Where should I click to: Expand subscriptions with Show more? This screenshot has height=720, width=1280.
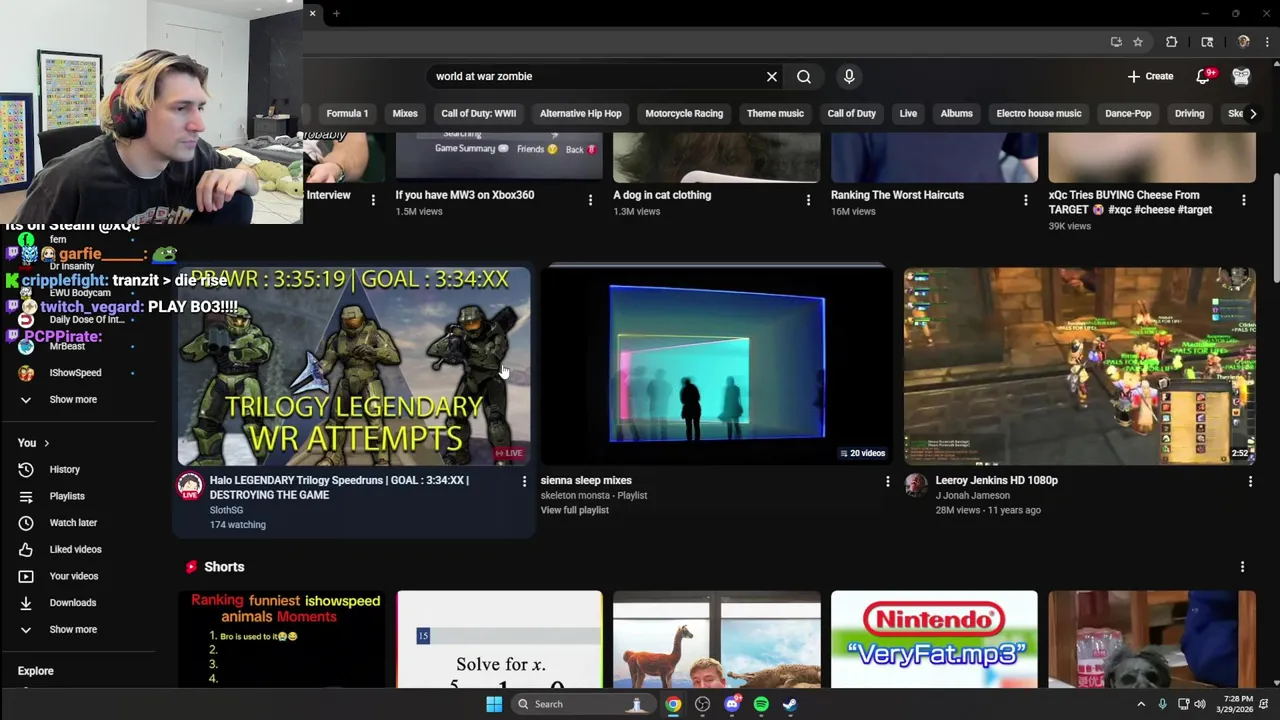coord(73,400)
